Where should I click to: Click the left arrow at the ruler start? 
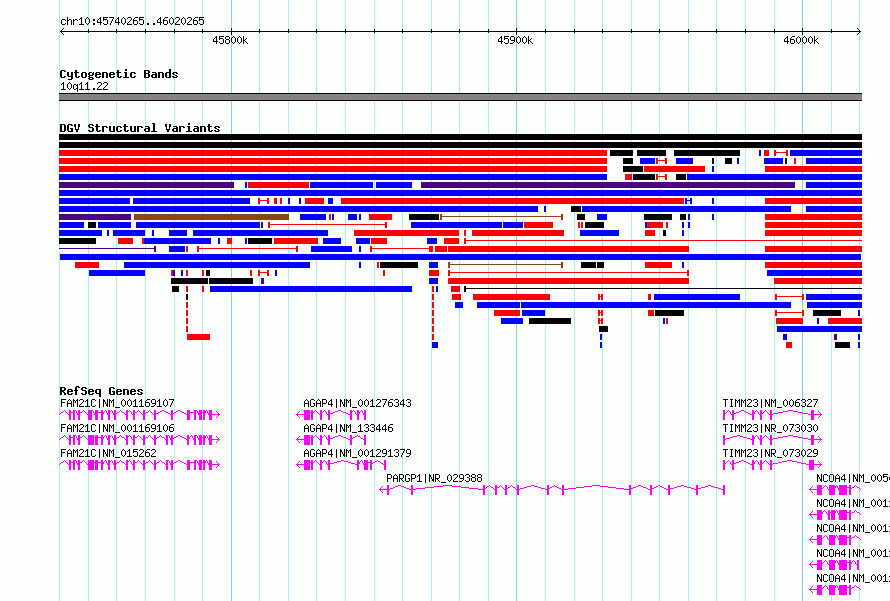point(62,31)
